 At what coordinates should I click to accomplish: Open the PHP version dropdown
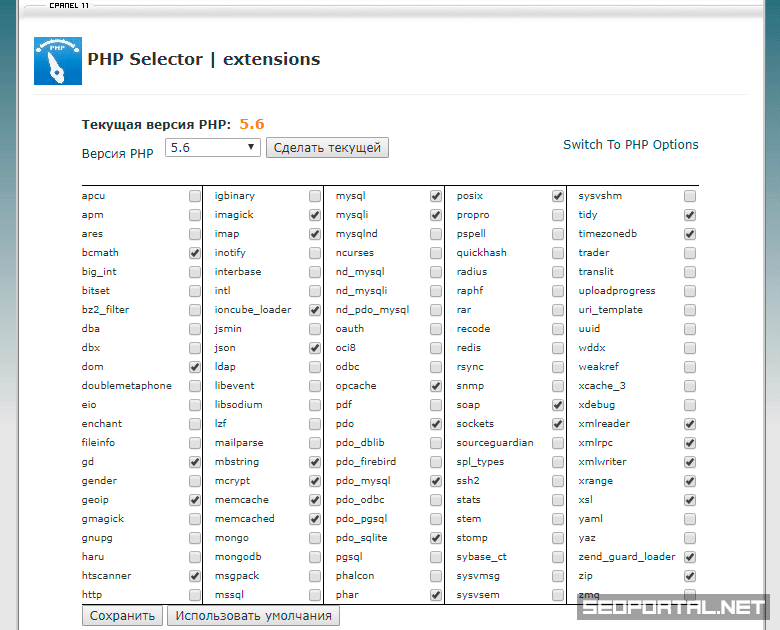[x=213, y=147]
